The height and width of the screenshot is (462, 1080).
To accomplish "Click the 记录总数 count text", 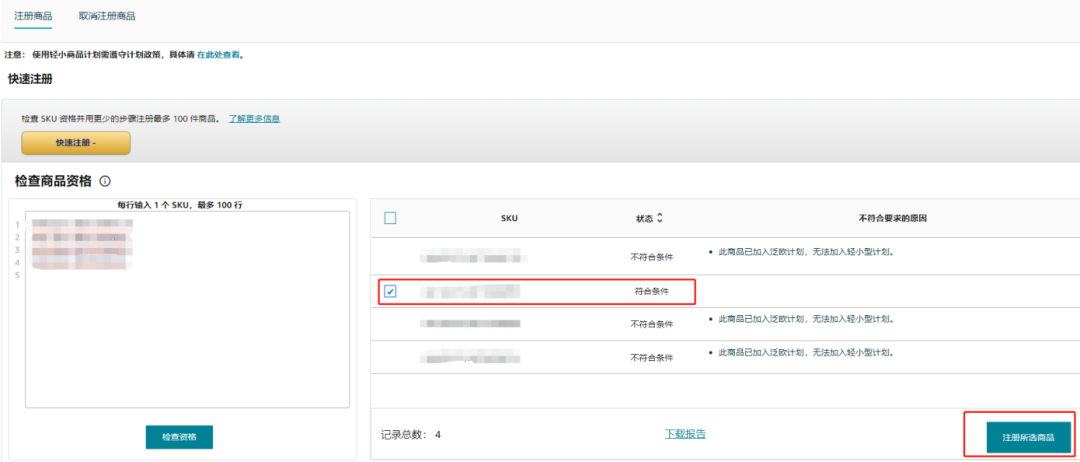I will click(x=411, y=434).
